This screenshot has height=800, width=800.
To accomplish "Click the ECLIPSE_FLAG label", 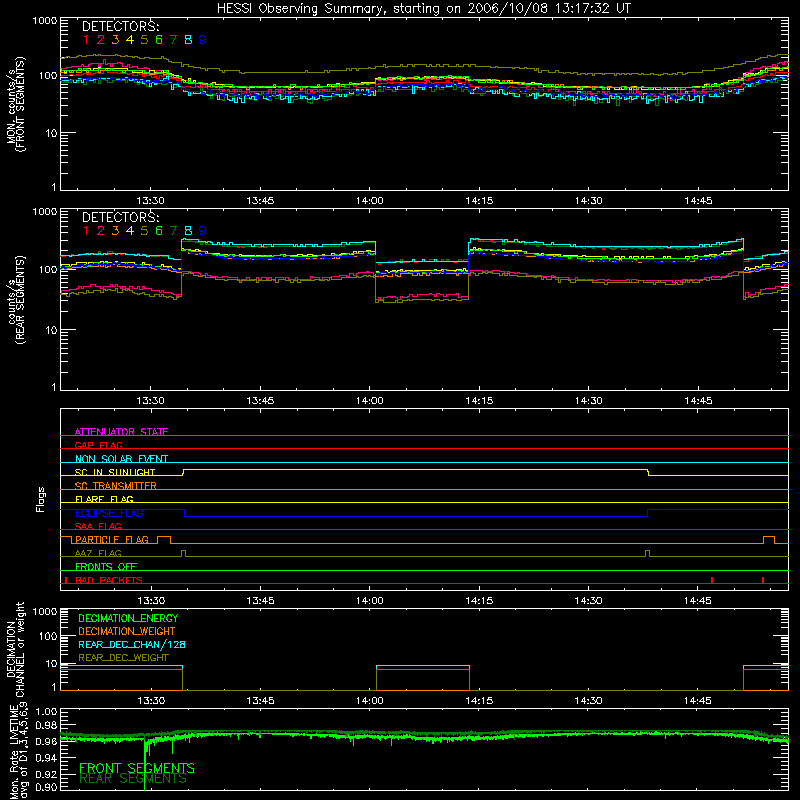I will 109,513.
